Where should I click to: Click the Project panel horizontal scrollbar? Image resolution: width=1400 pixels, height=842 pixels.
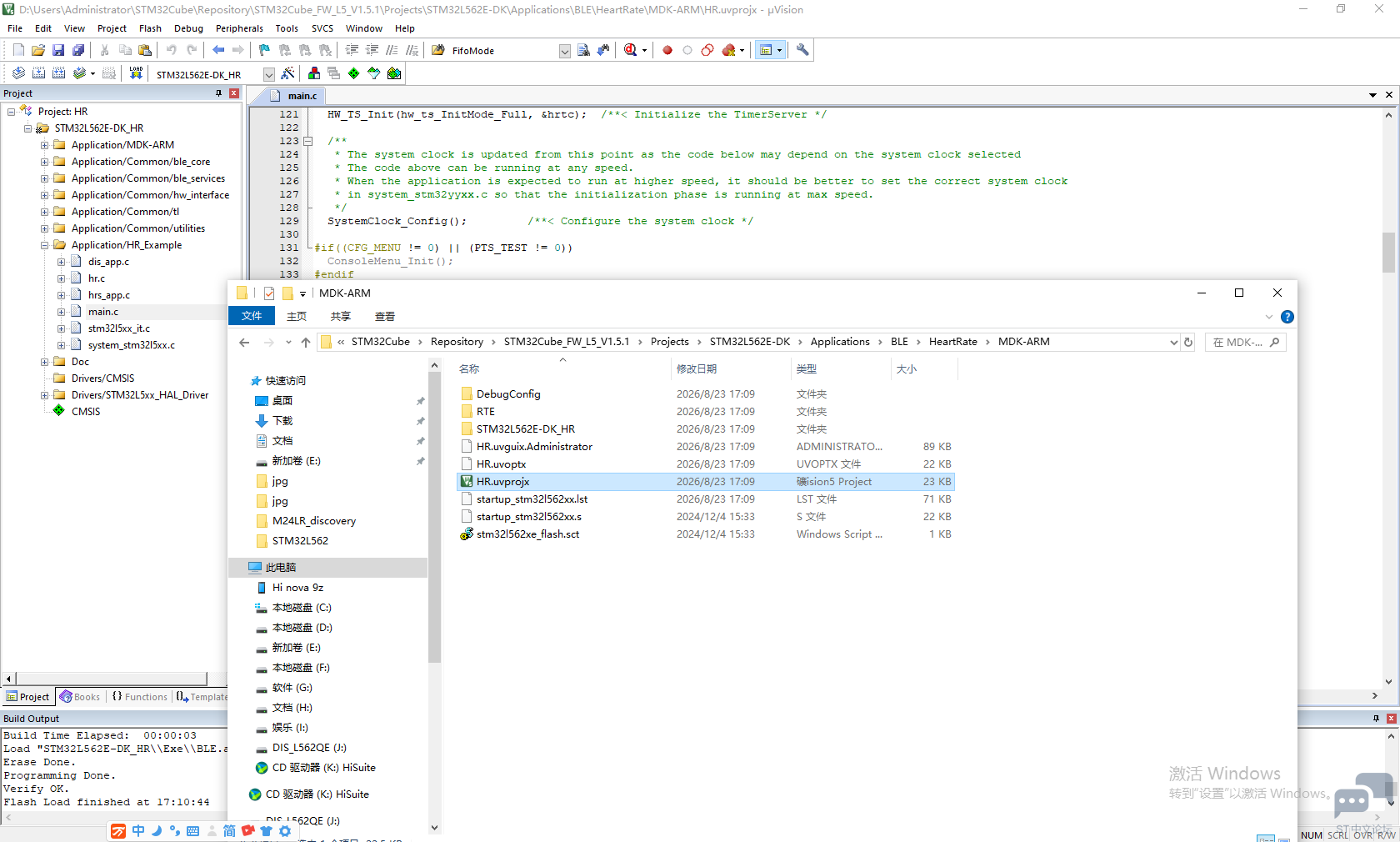[111, 679]
